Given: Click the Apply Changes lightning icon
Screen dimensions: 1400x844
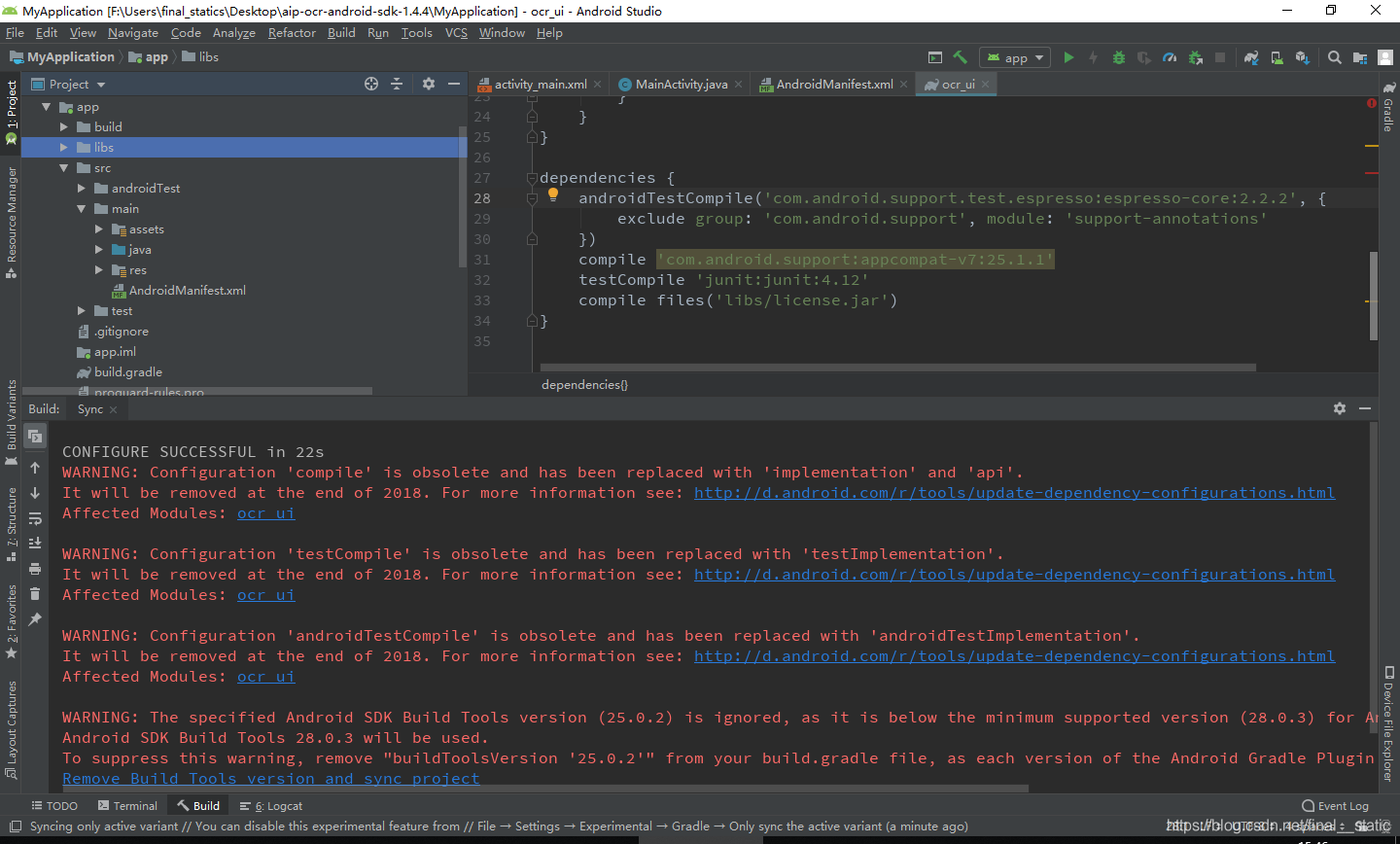Looking at the screenshot, I should tap(1093, 57).
